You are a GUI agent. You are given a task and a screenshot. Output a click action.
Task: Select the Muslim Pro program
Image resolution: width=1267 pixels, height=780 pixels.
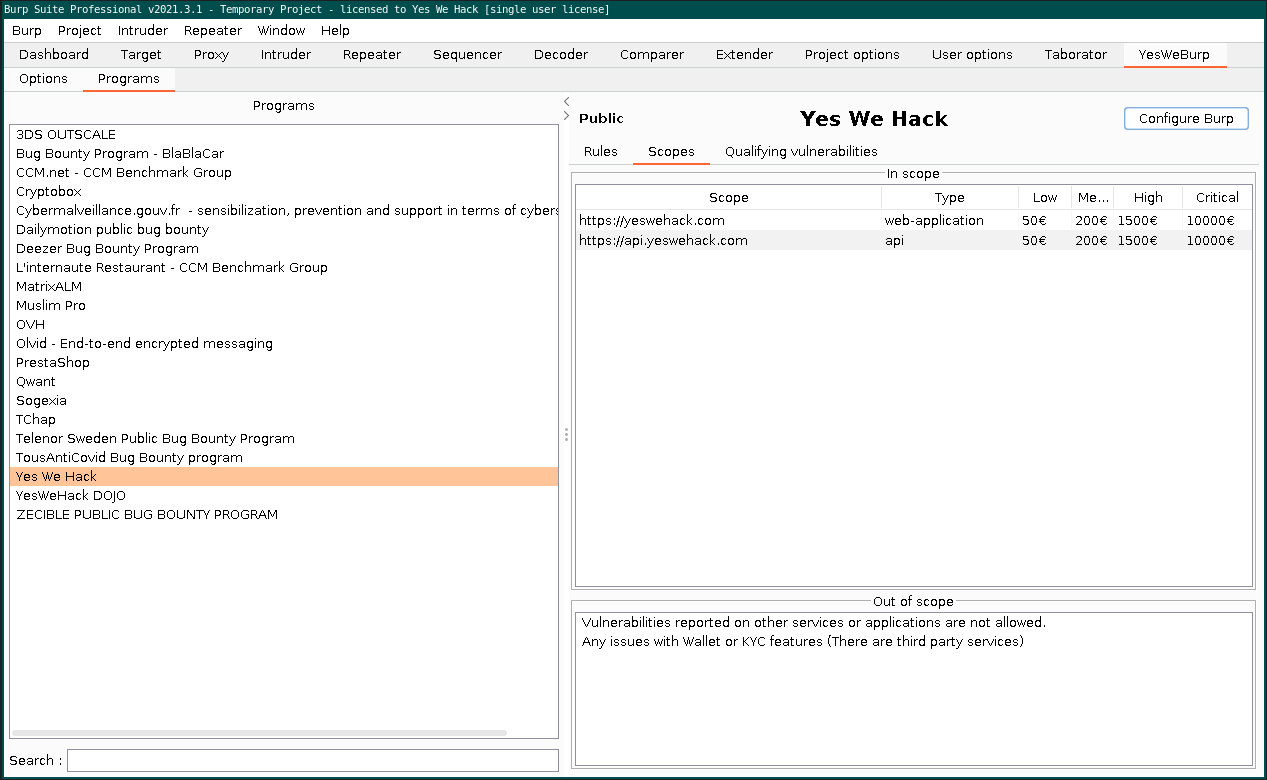coord(284,306)
